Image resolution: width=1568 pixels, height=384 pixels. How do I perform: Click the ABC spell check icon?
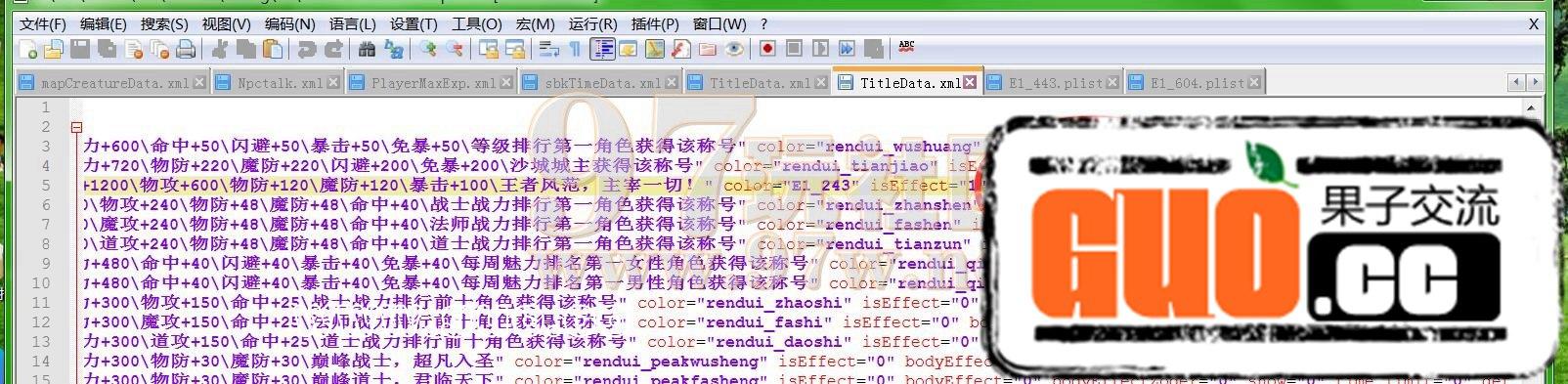click(x=906, y=46)
